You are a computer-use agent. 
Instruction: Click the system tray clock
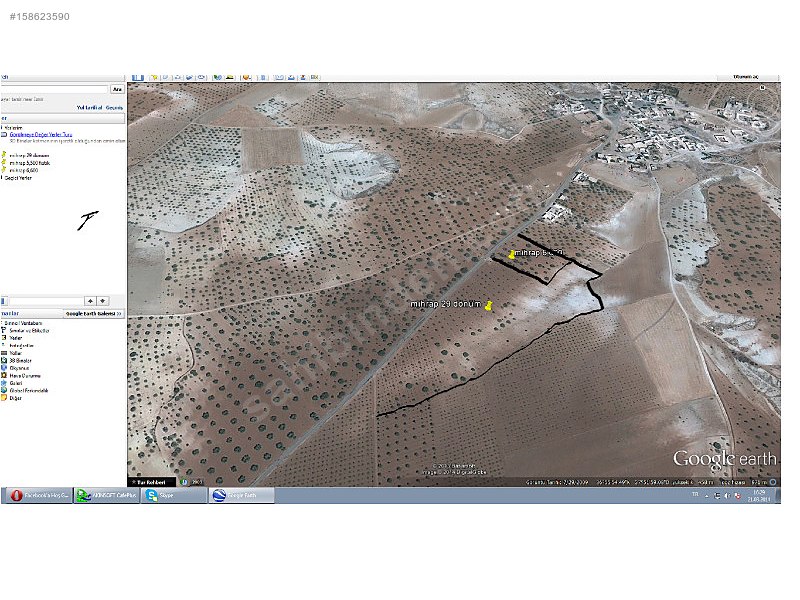pyautogui.click(x=759, y=495)
